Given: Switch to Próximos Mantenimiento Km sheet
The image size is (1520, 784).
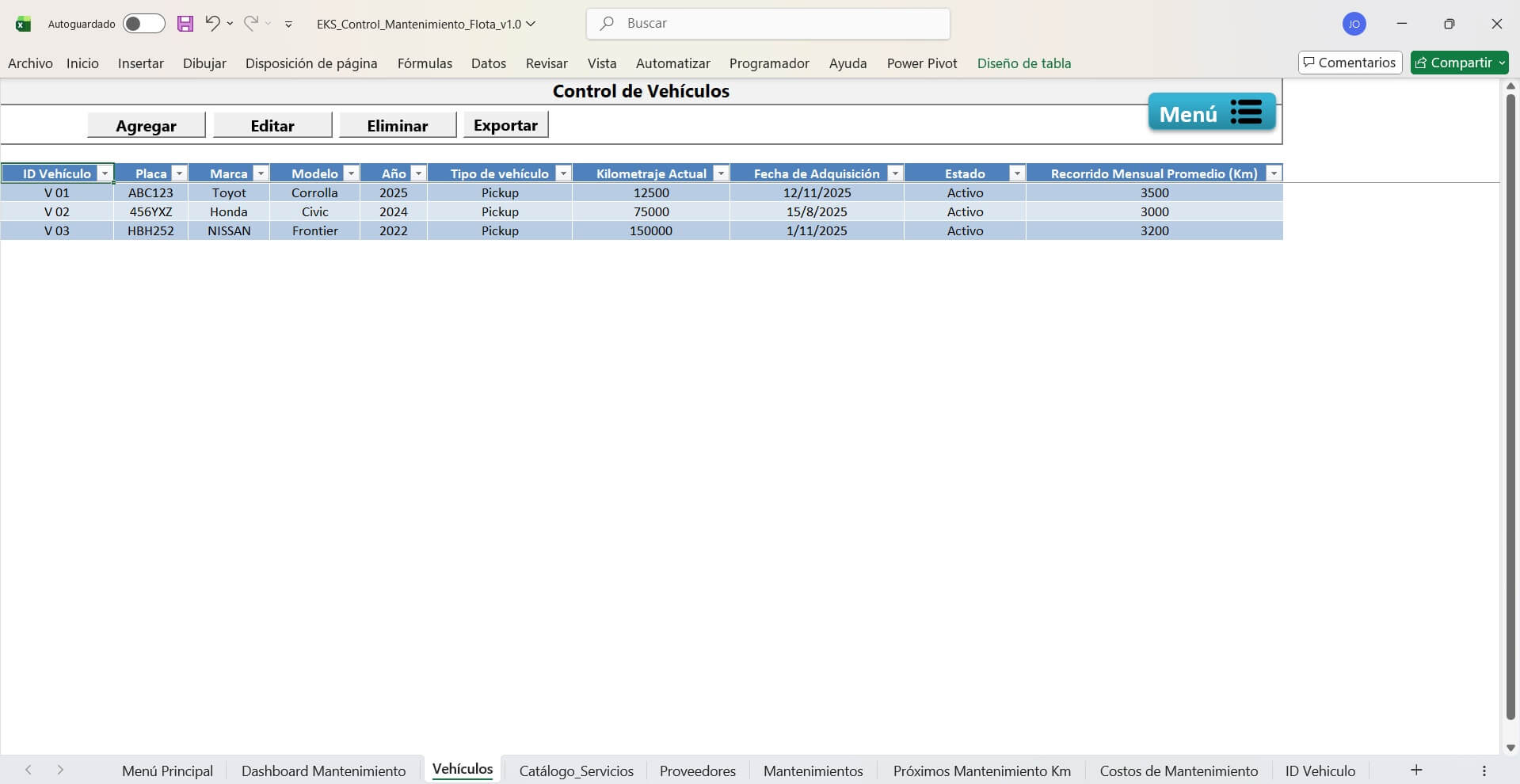Looking at the screenshot, I should click(982, 771).
